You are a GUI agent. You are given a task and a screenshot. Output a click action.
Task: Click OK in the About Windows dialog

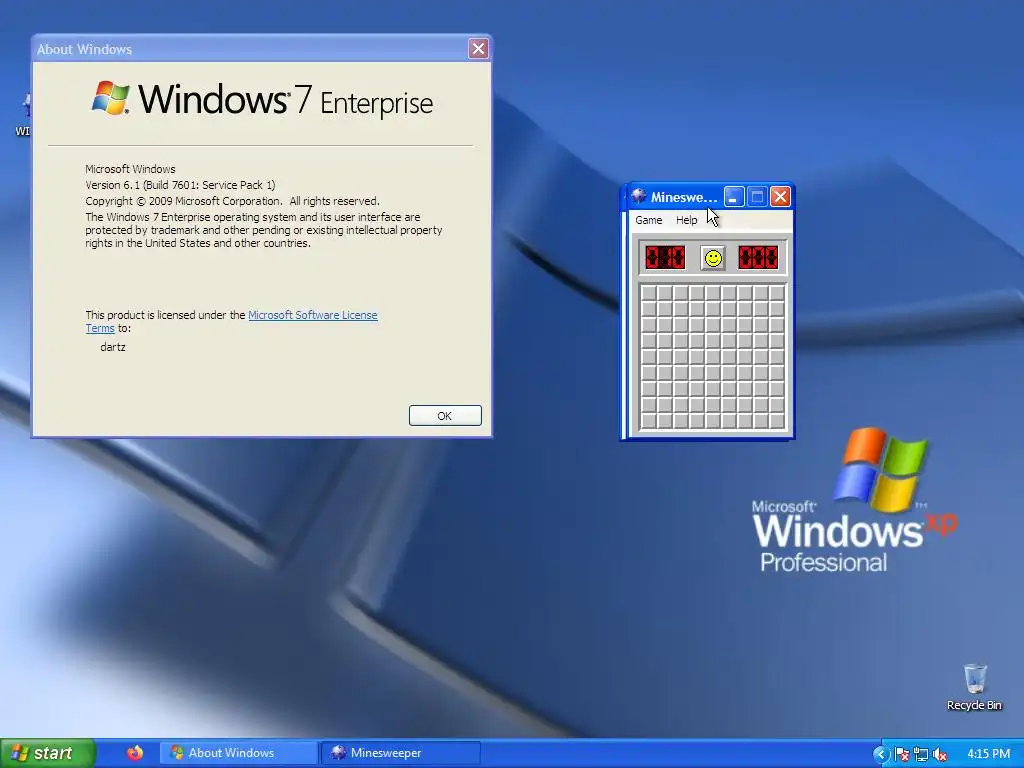pos(445,415)
